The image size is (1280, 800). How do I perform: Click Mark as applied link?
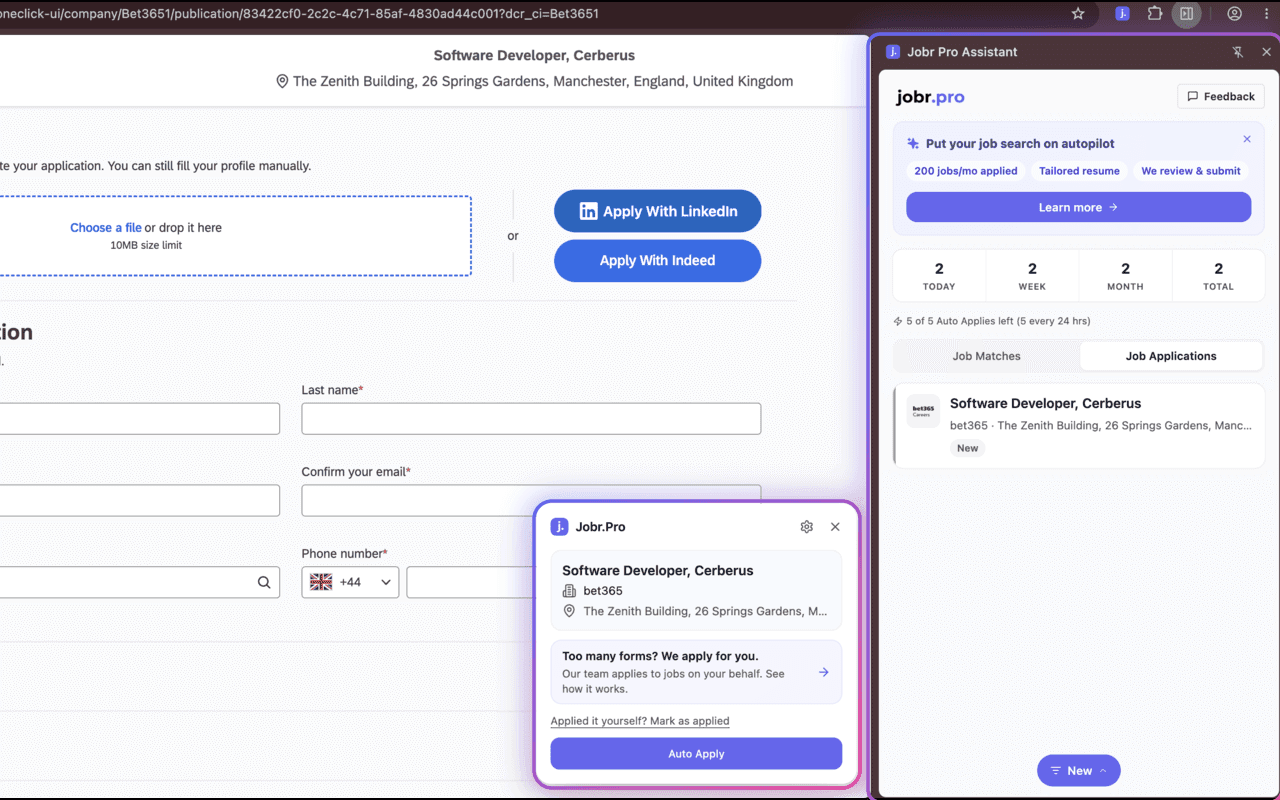(640, 721)
